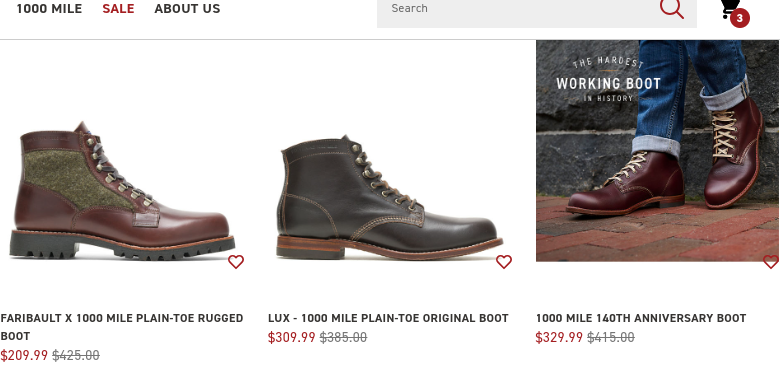This screenshot has width=780, height=367.
Task: Open the shopping cart icon
Action: coord(729,8)
